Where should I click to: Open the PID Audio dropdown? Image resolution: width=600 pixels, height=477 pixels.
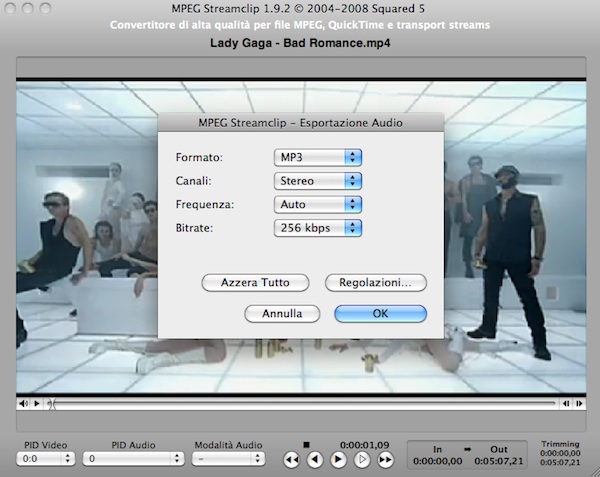point(133,458)
